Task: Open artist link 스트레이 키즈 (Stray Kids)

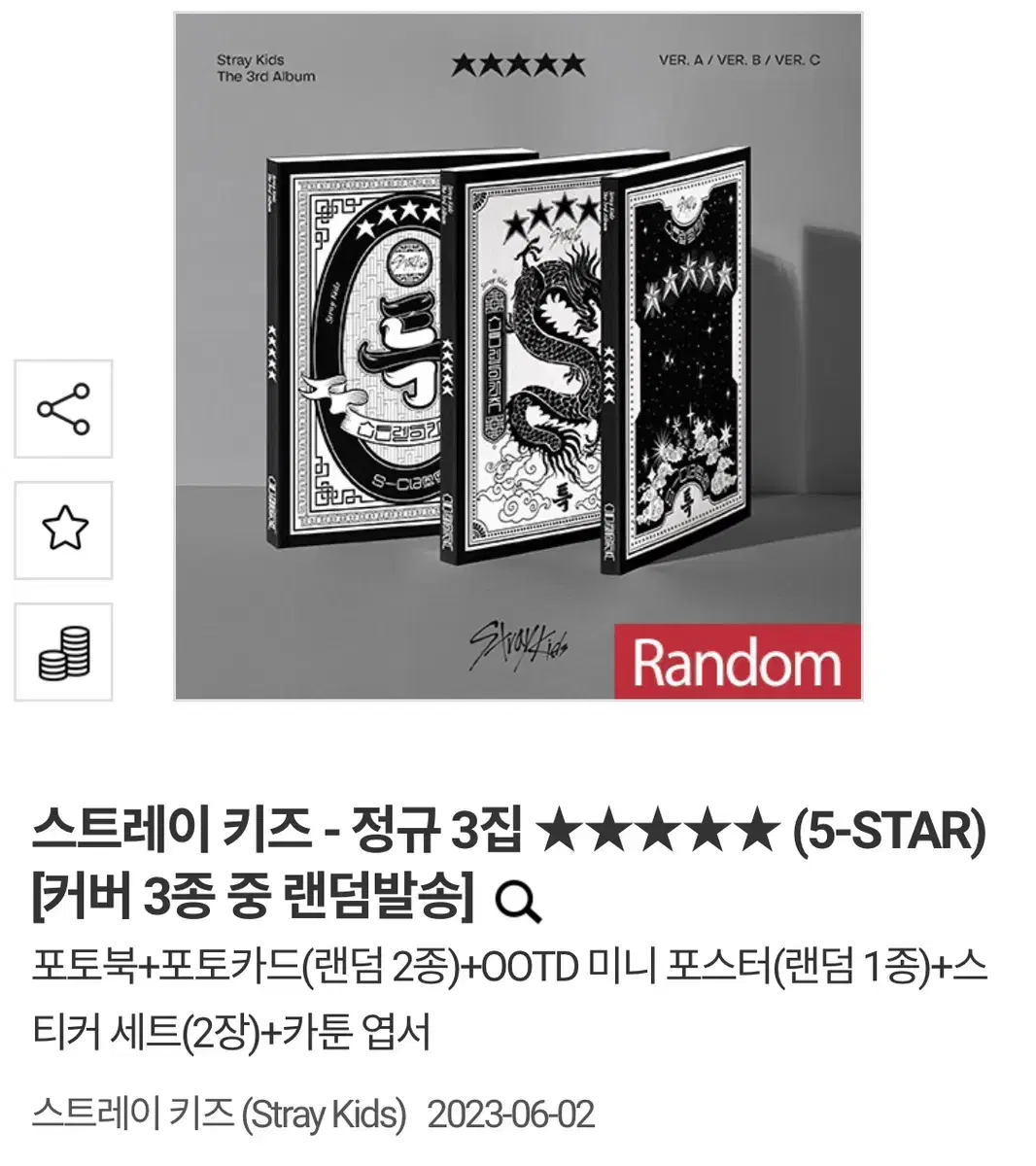Action: coord(219,1114)
